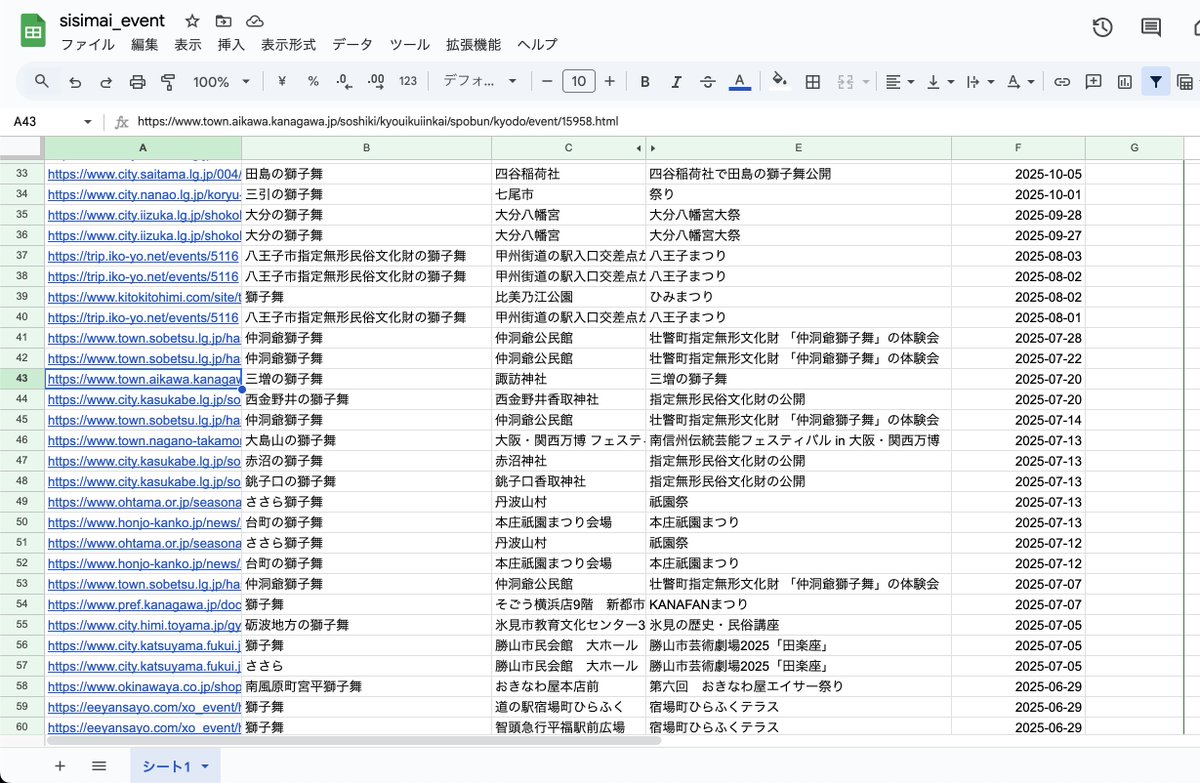Open the horizontal align dropdown
The image size is (1200, 783).
click(900, 81)
